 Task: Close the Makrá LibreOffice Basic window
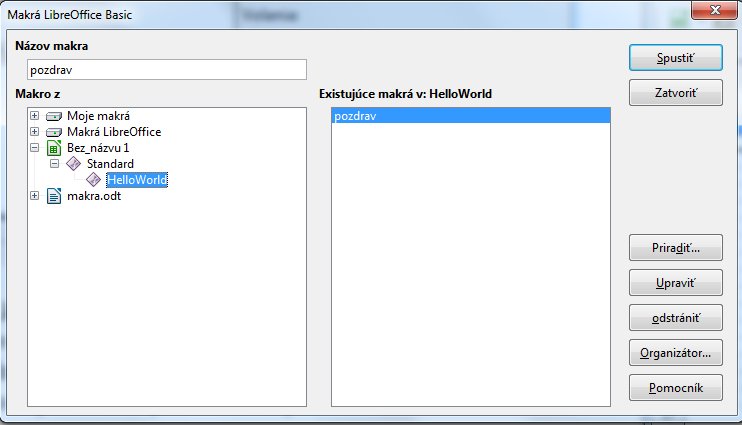715,10
